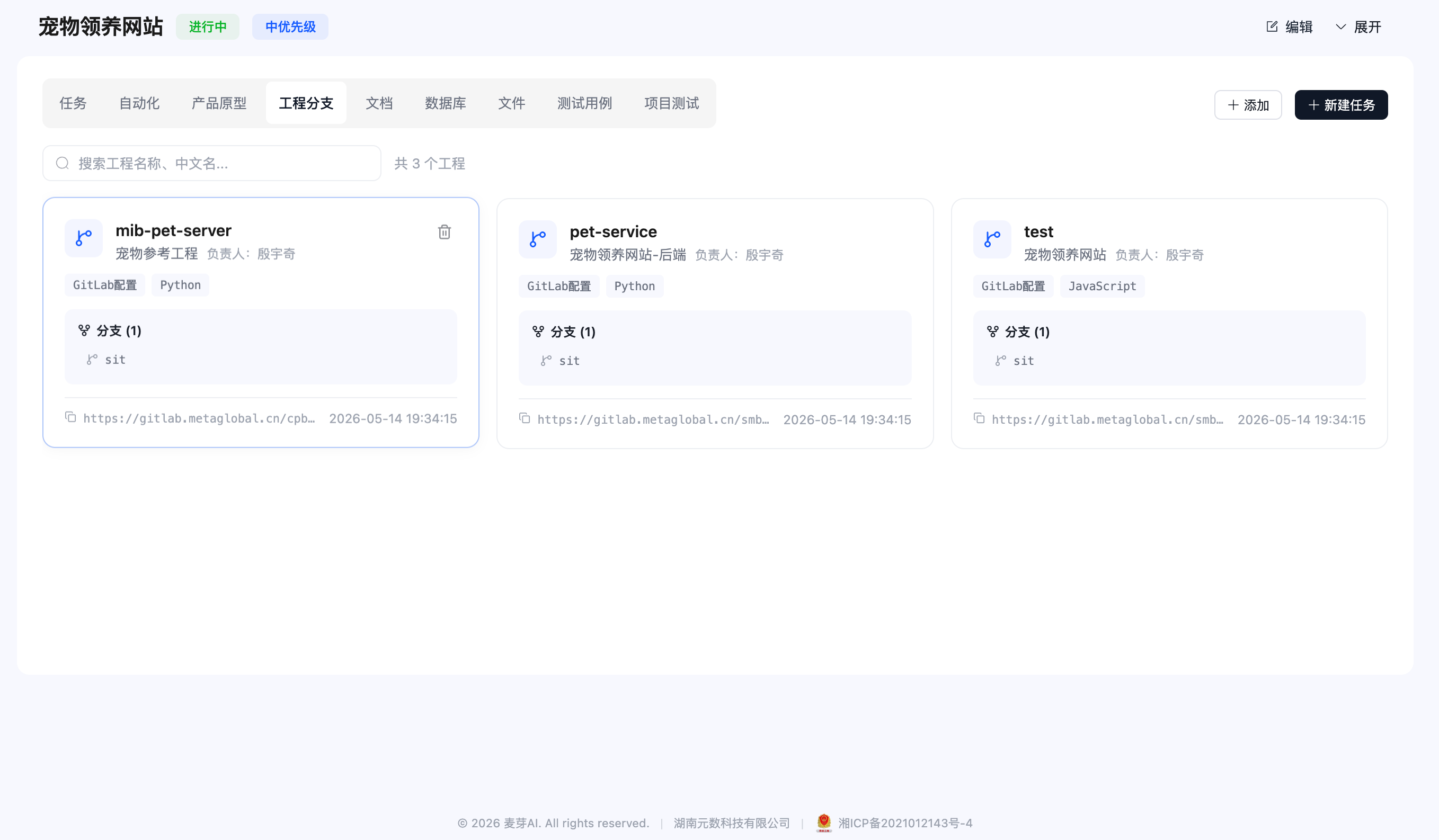The image size is (1439, 840).
Task: Click 湖南元数科技有限公司 in footer
Action: tap(732, 823)
